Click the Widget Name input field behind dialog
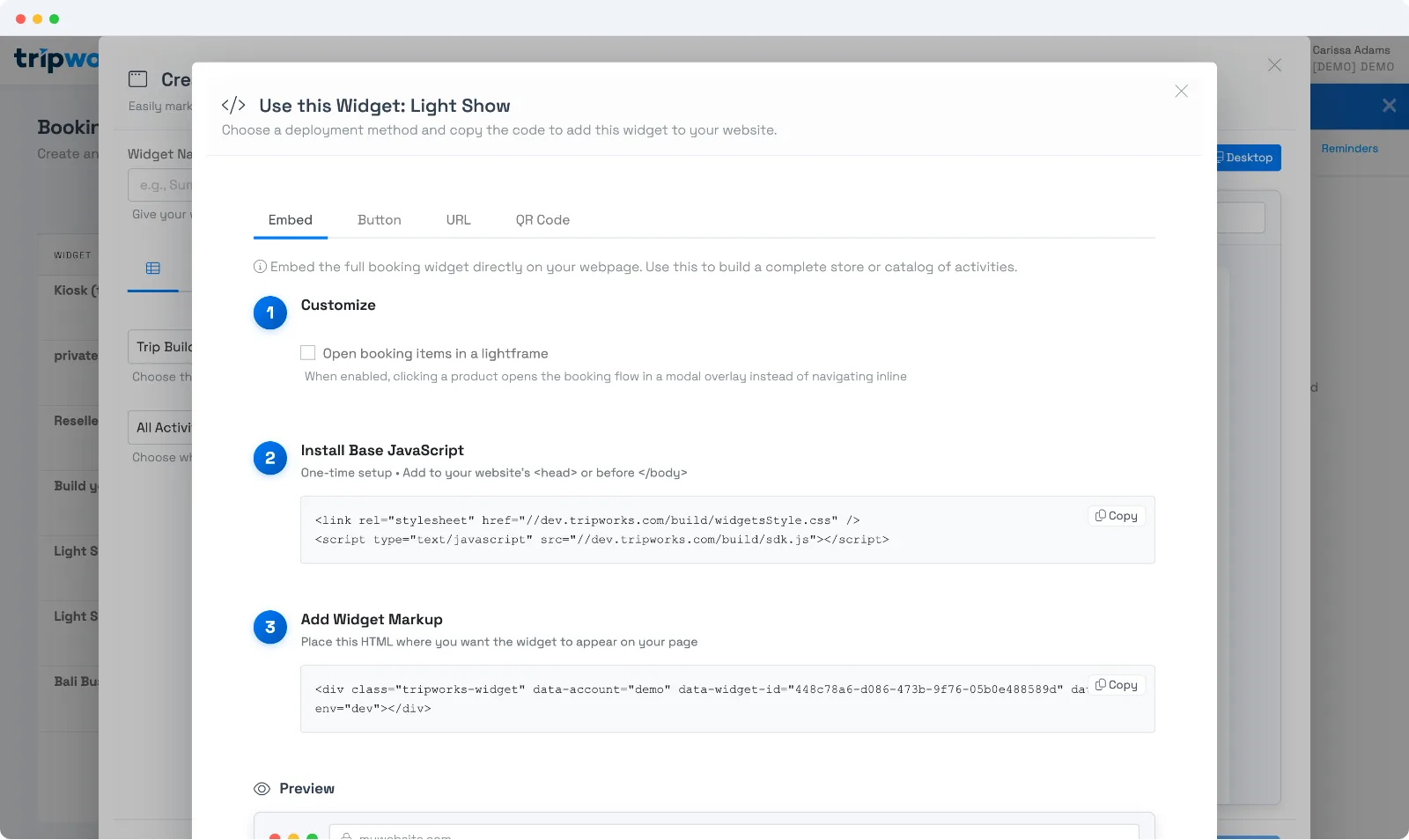This screenshot has width=1409, height=840. [x=160, y=185]
